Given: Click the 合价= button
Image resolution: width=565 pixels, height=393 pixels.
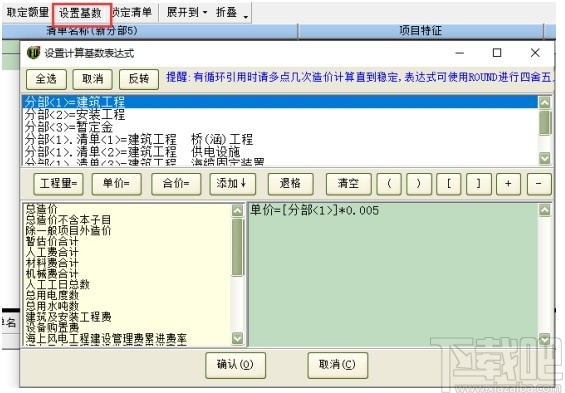Looking at the screenshot, I should (176, 184).
